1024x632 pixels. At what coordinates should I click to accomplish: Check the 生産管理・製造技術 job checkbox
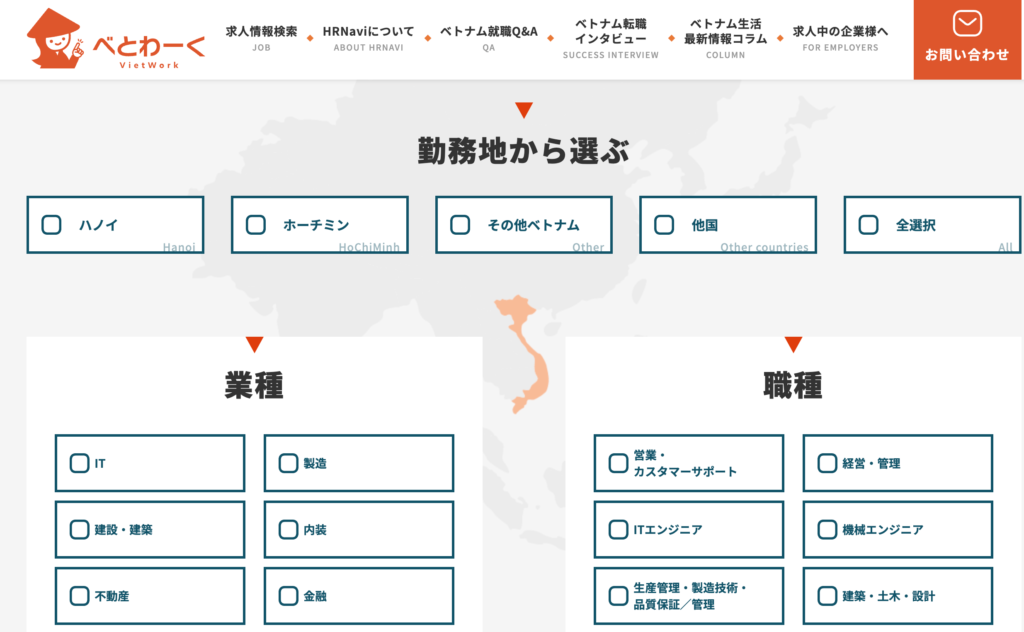click(618, 595)
